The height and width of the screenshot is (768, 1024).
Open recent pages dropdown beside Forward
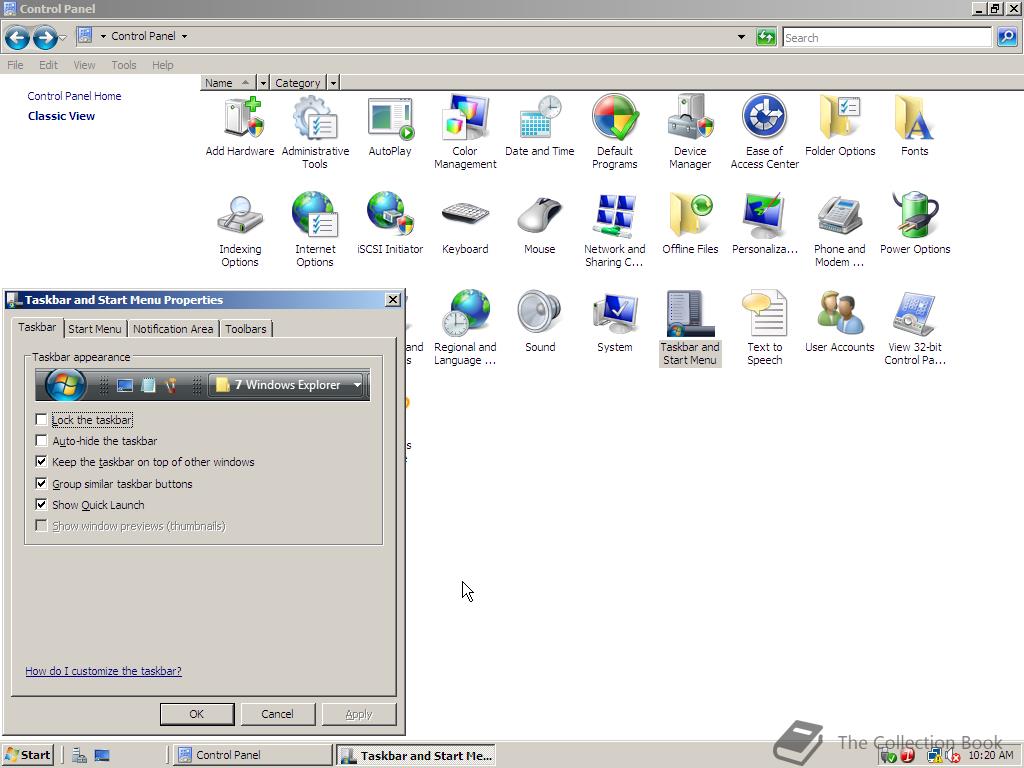63,38
